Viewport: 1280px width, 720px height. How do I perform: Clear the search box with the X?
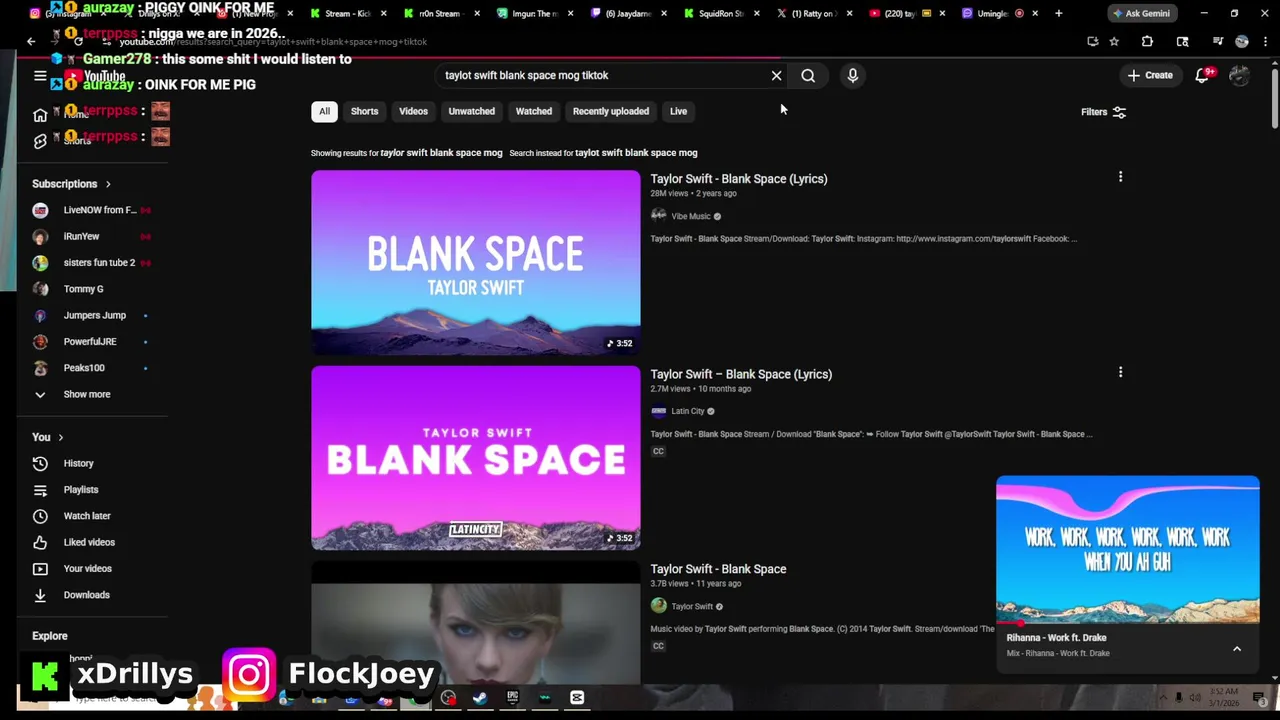pos(776,75)
